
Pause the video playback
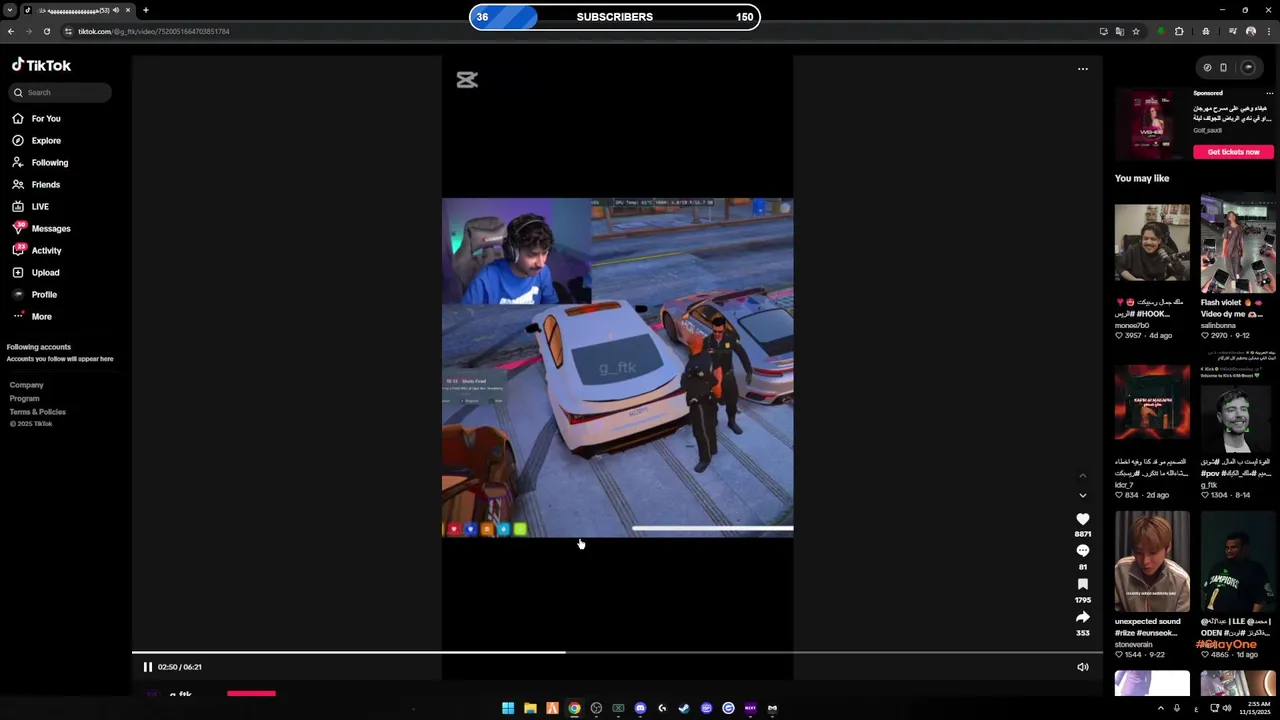147,667
